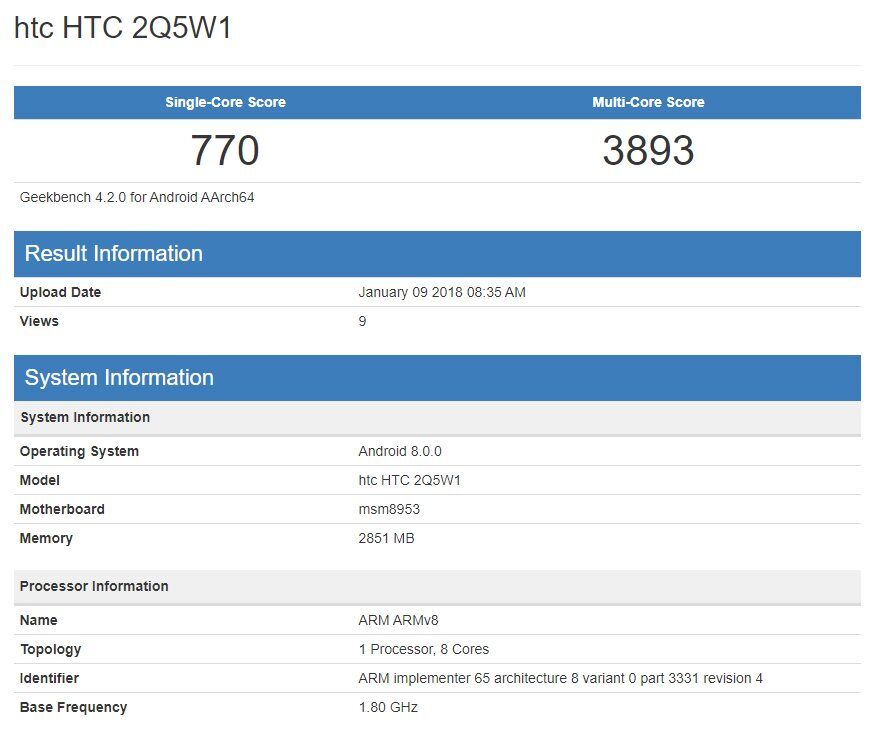The height and width of the screenshot is (739, 877).
Task: Select the Single-Core Score header
Action: (225, 102)
